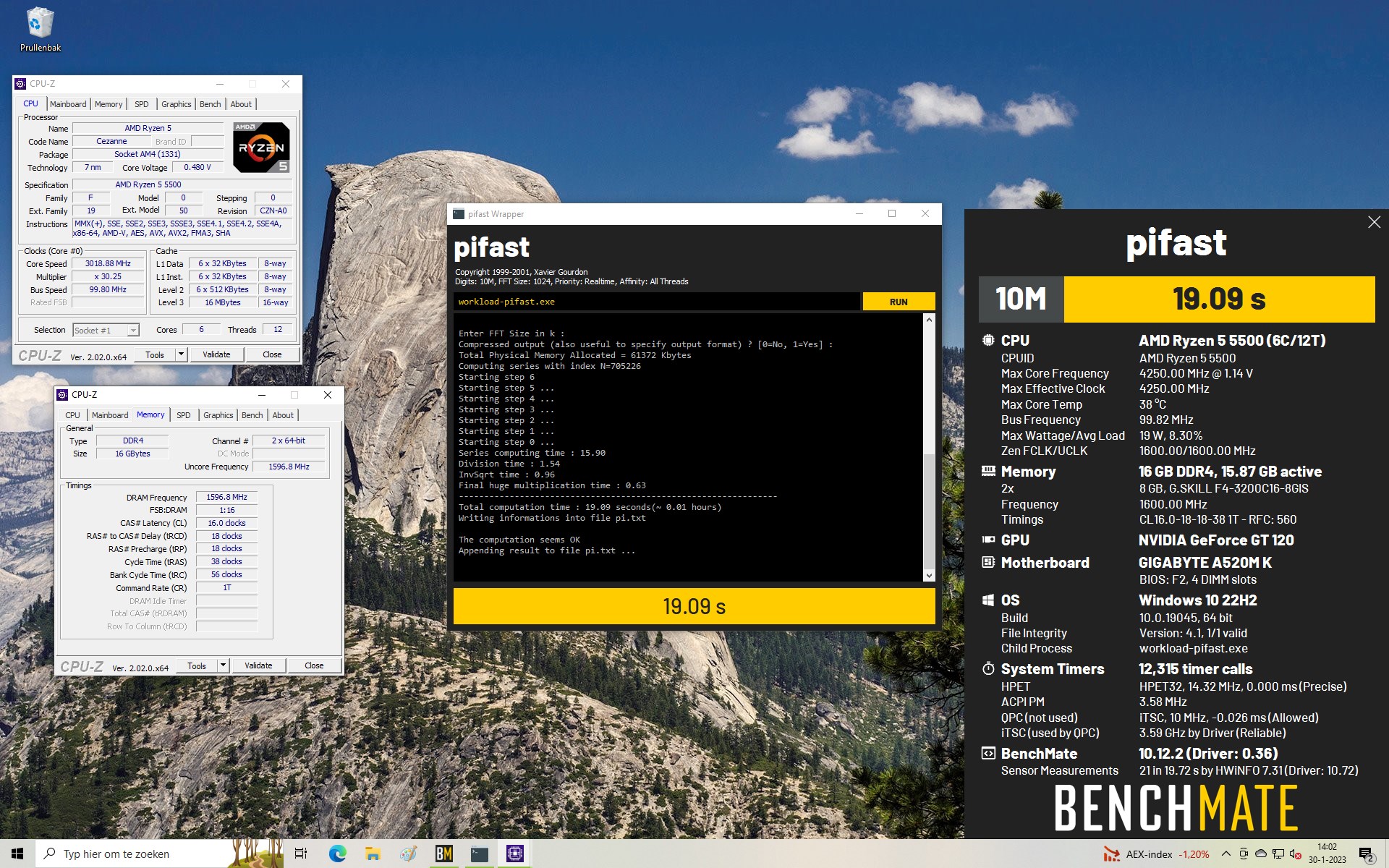Click the pifast console scrollbar down arrow

[929, 576]
